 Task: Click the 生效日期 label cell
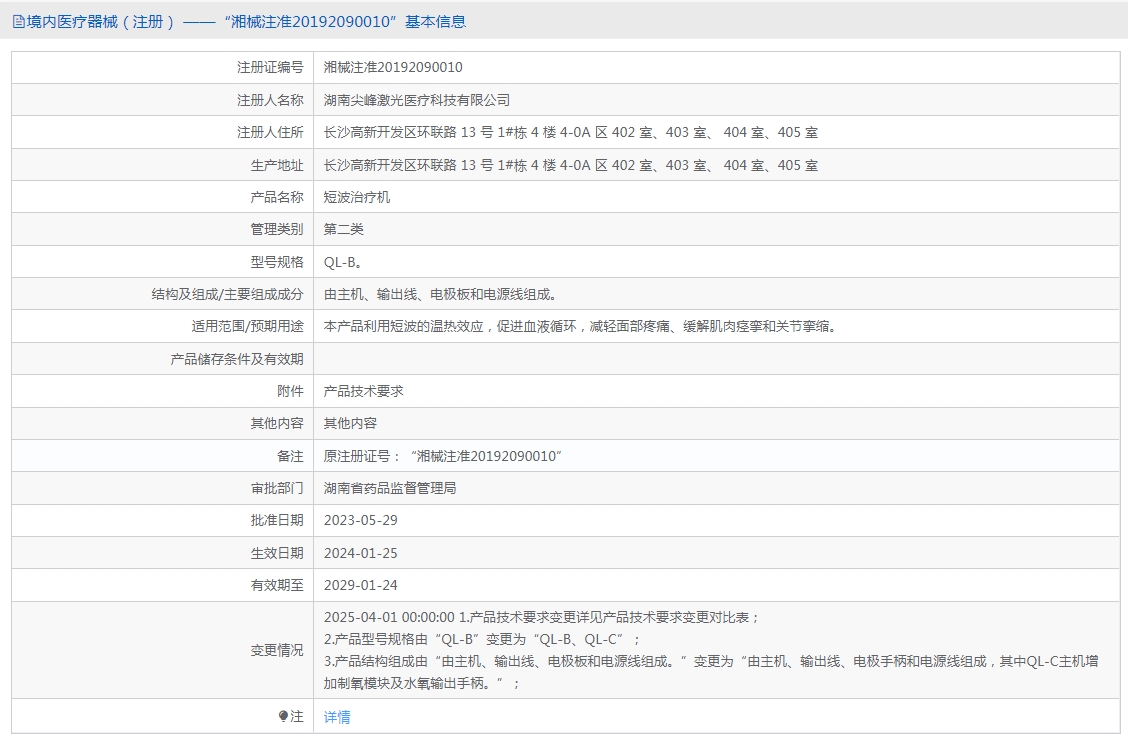(163, 553)
